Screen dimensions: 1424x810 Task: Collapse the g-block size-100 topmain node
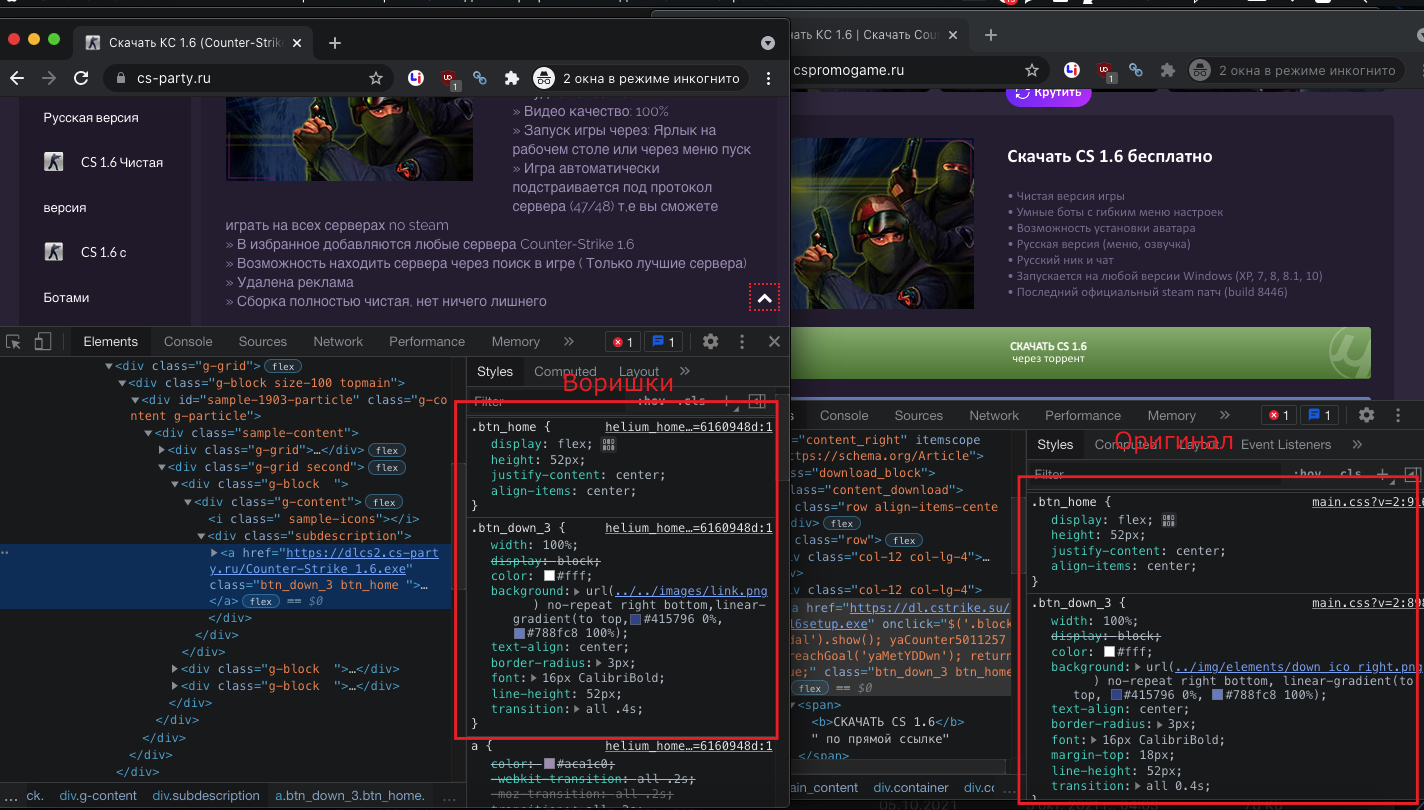pyautogui.click(x=122, y=383)
